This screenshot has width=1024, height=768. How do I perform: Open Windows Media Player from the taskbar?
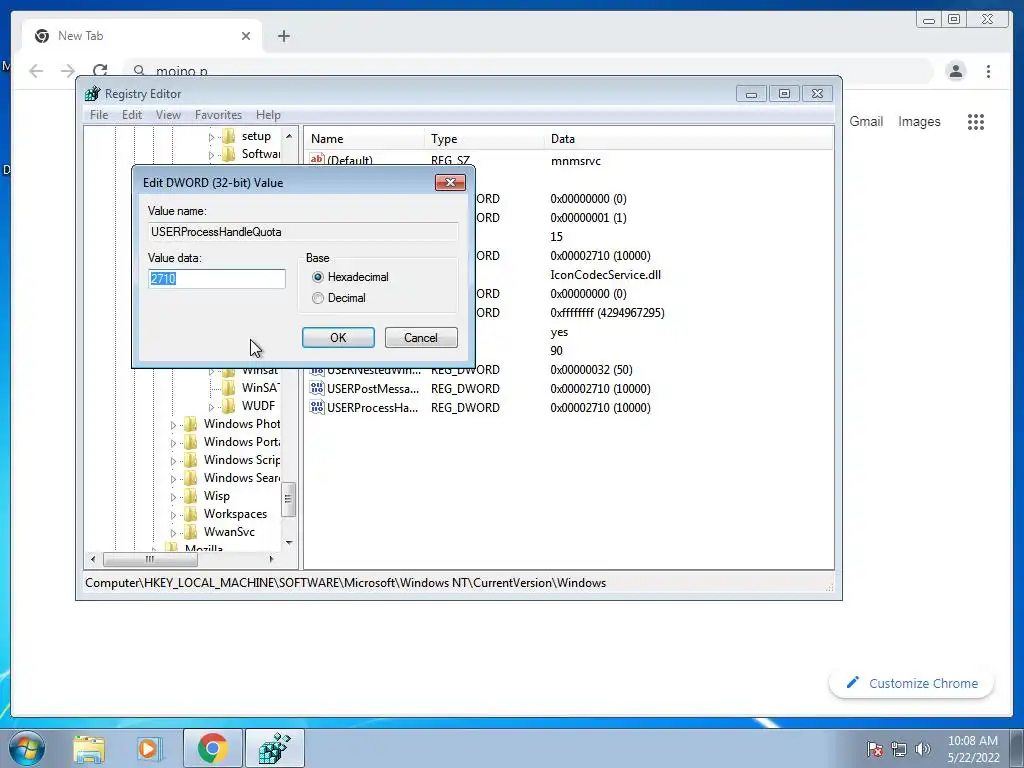tap(150, 749)
